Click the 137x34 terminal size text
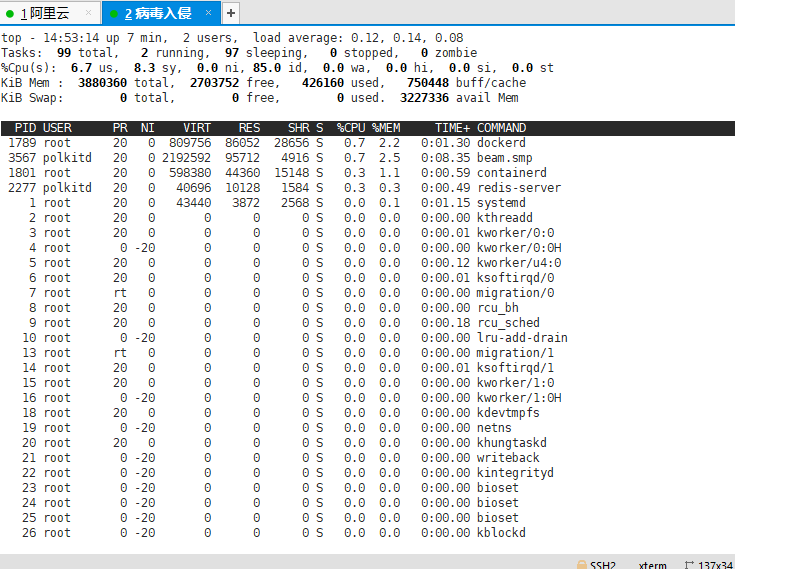The height and width of the screenshot is (575, 796). (x=715, y=565)
